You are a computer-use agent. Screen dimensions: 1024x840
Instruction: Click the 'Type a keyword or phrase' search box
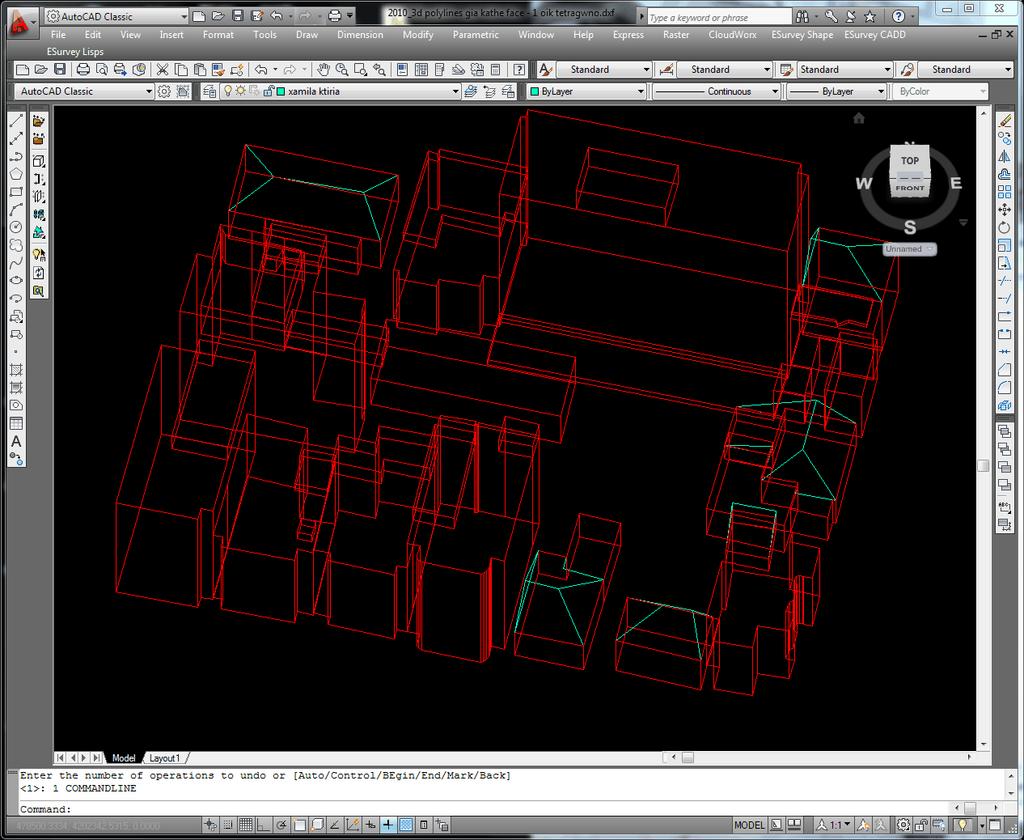point(719,18)
